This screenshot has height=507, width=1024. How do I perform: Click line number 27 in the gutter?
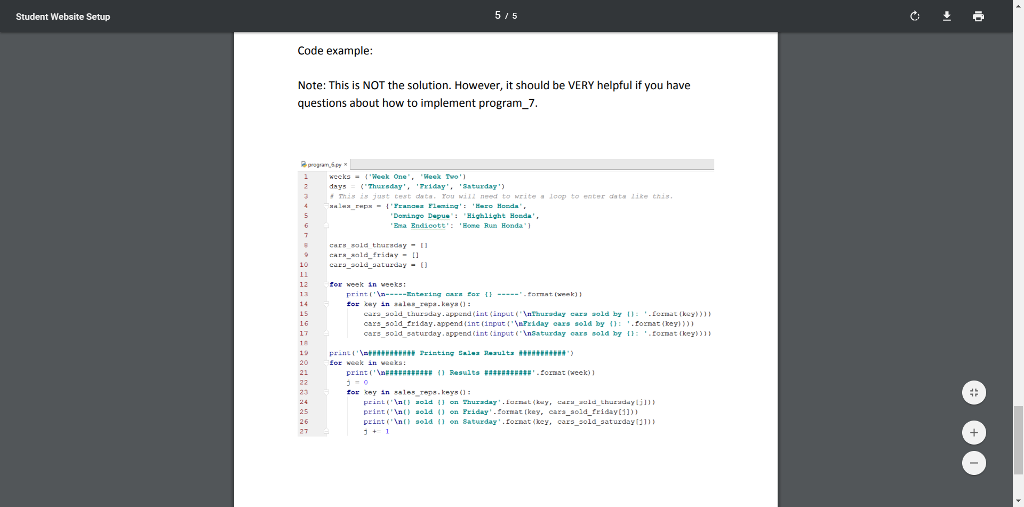tap(304, 432)
